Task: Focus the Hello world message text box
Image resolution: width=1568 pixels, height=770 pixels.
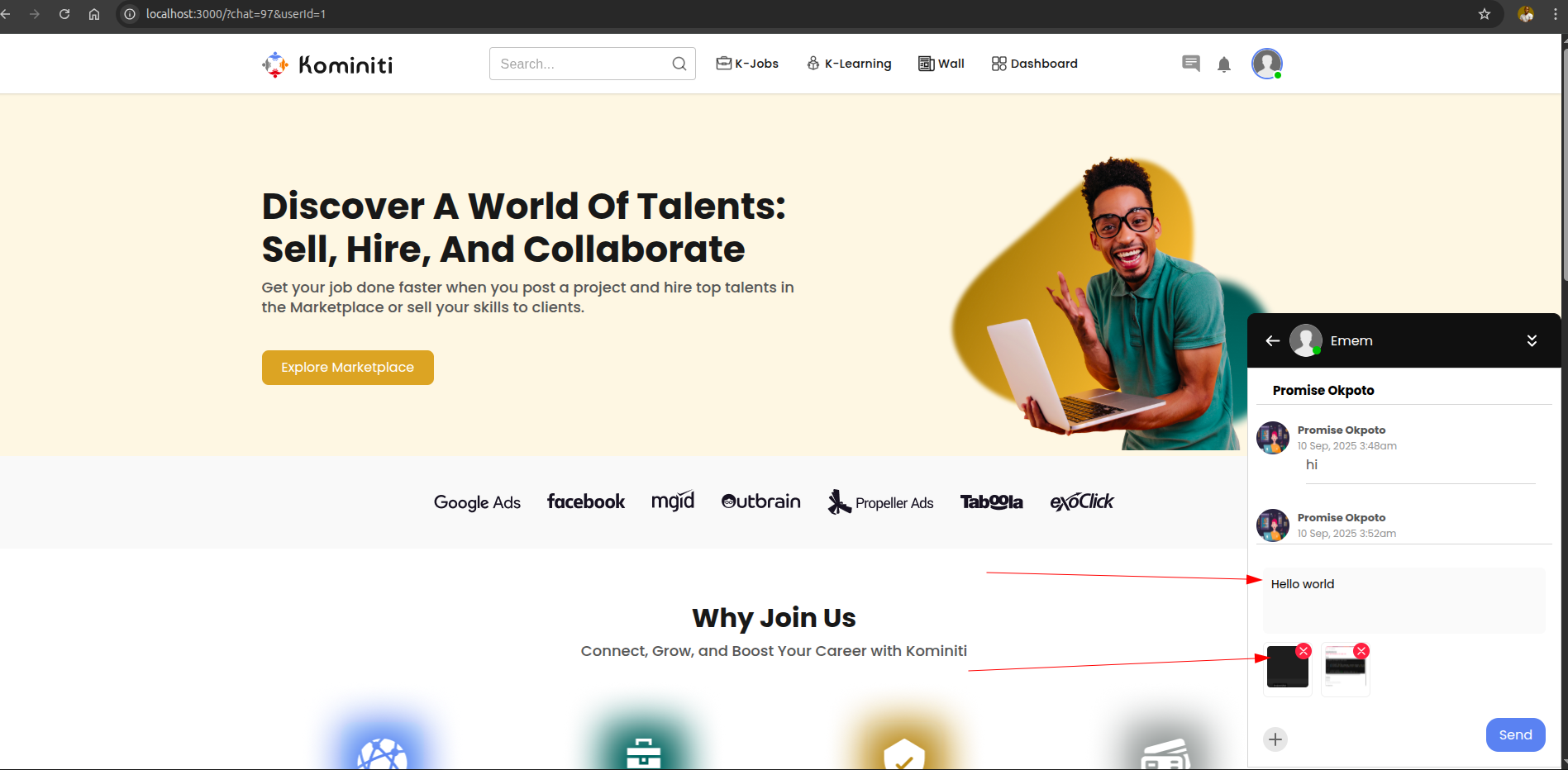Action: point(1404,601)
